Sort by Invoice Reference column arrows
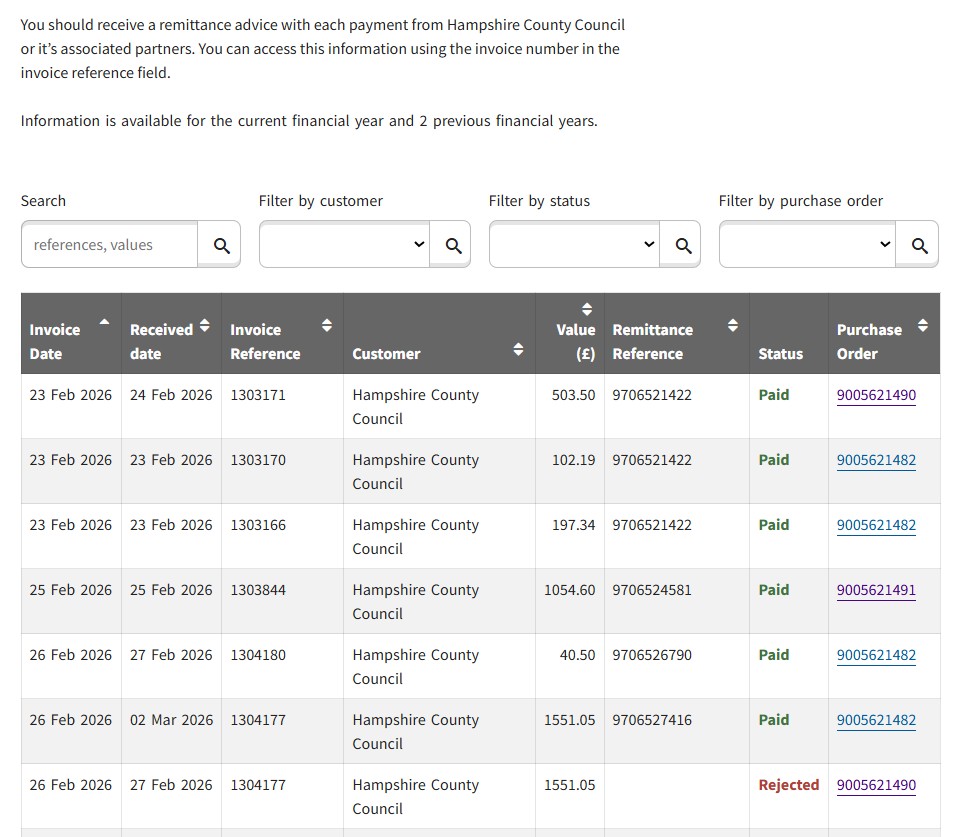 [327, 325]
